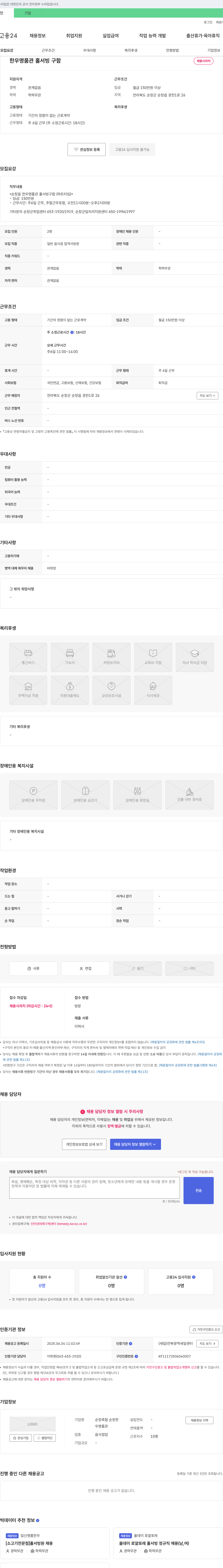Image resolution: width=223 pixels, height=1568 pixels.
Task: Click the company LOGO placeholder image
Action: [32, 1424]
